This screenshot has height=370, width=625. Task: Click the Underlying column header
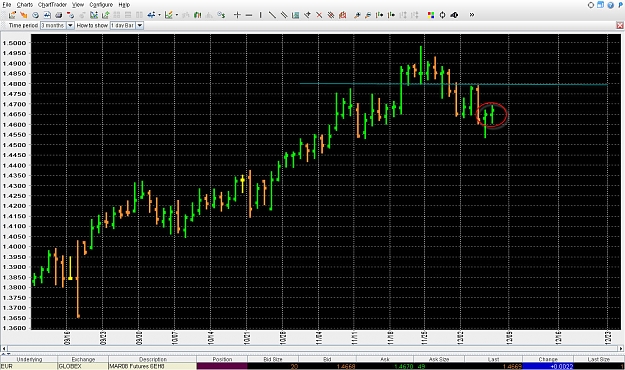tap(29, 359)
